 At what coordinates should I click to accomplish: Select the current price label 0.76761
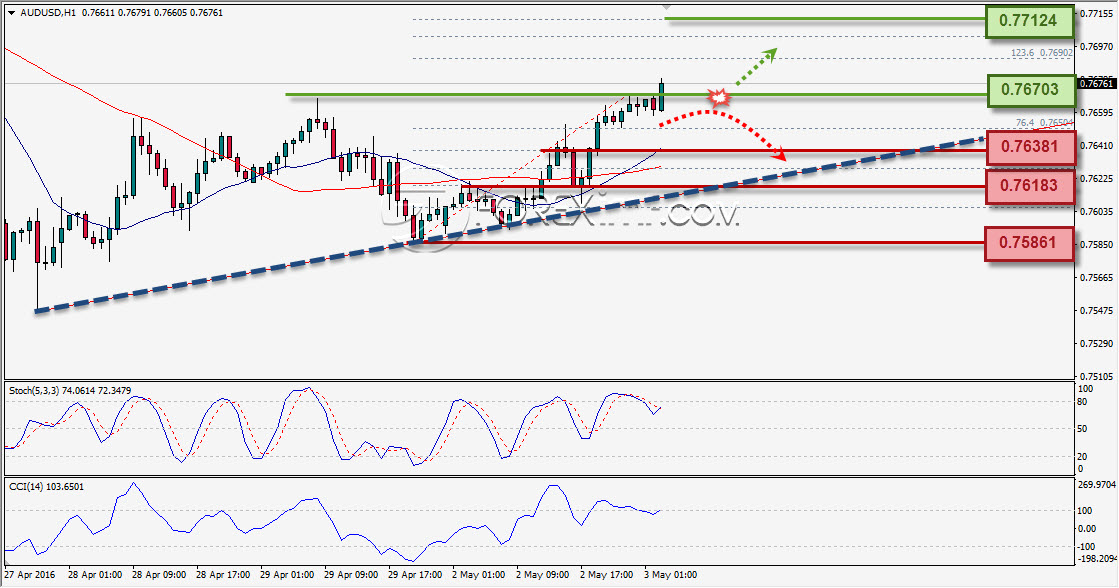tap(1095, 83)
